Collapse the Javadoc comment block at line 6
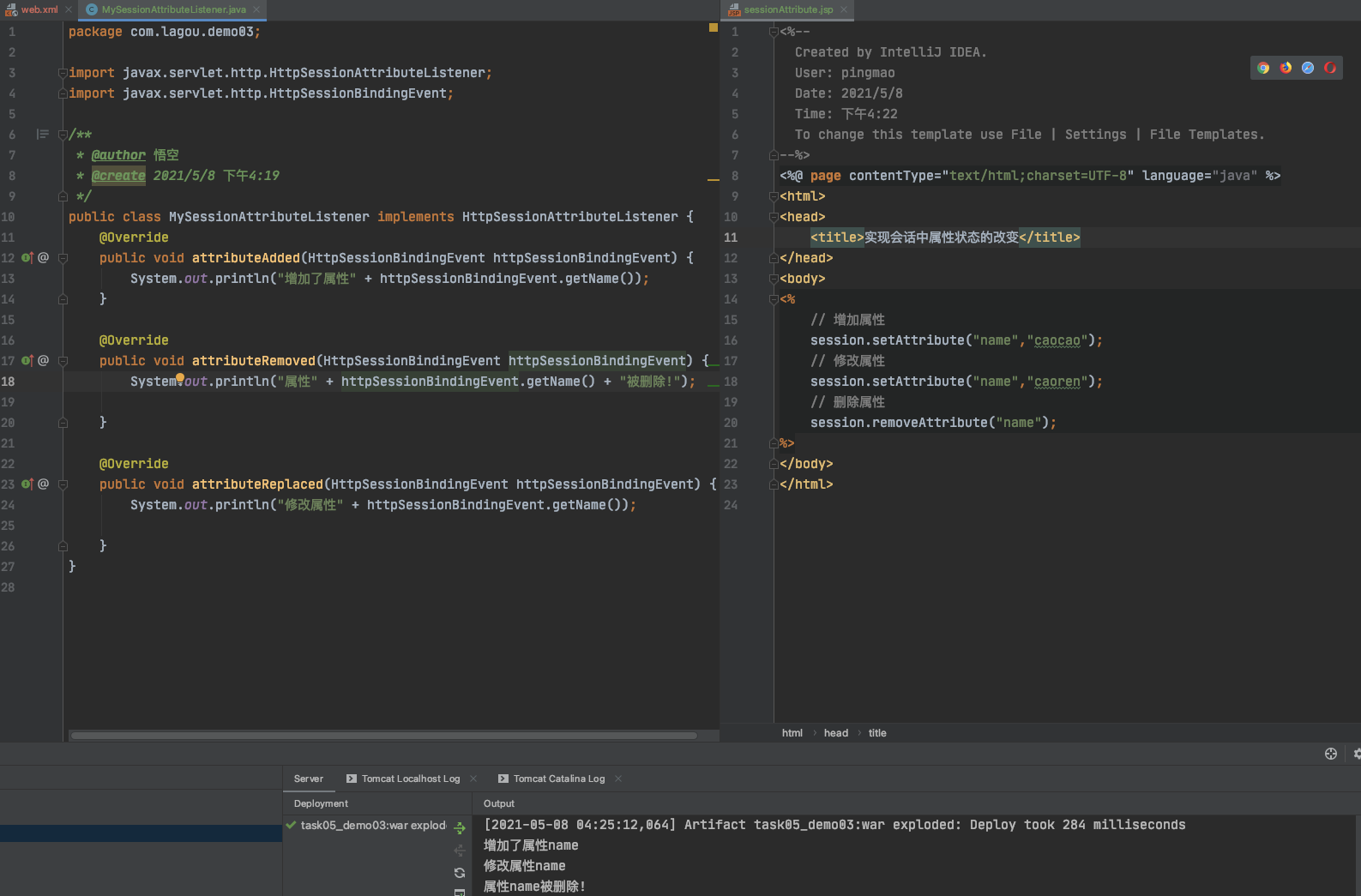The image size is (1361, 896). pos(63,135)
